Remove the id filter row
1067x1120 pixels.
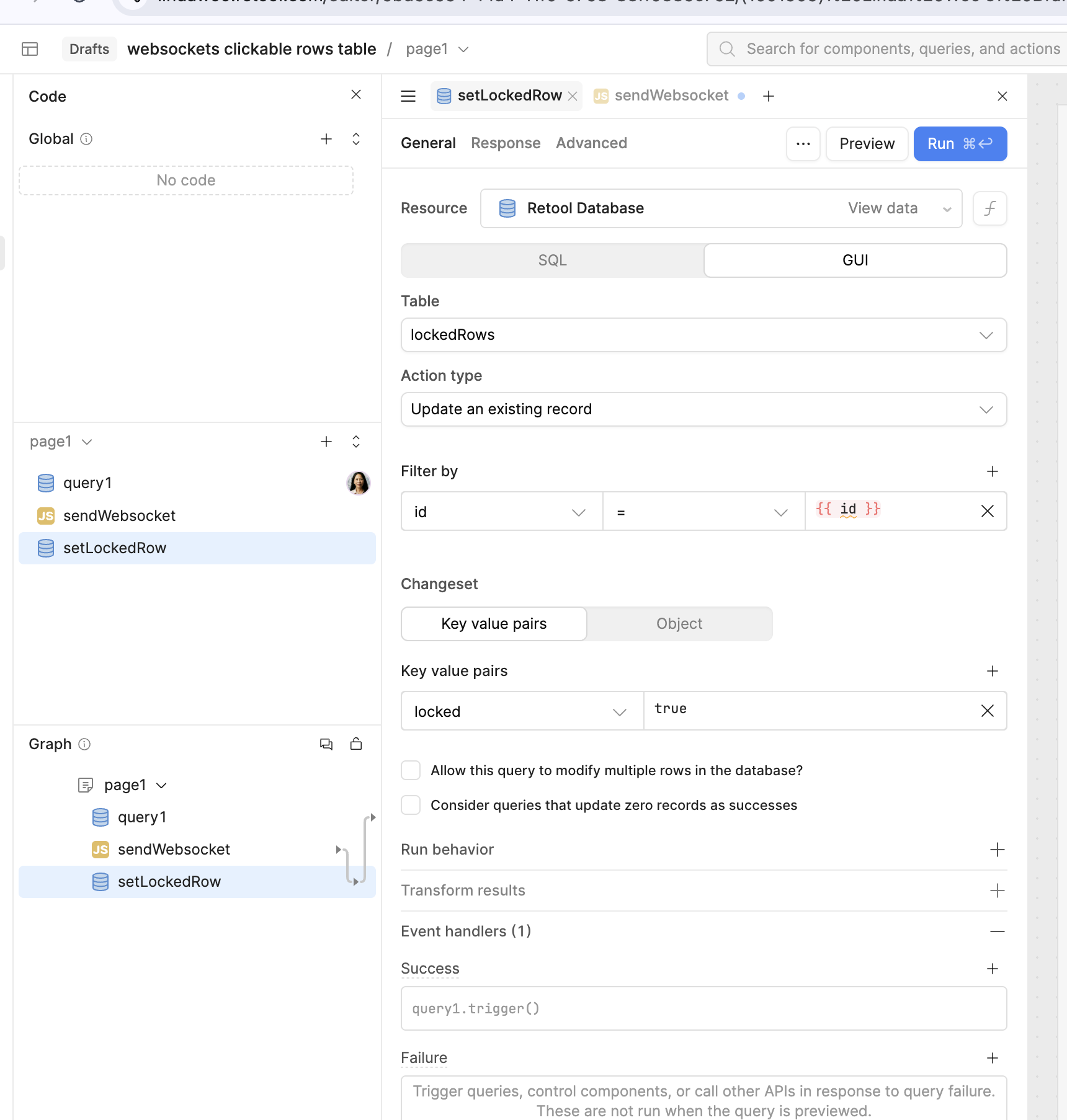(x=988, y=511)
